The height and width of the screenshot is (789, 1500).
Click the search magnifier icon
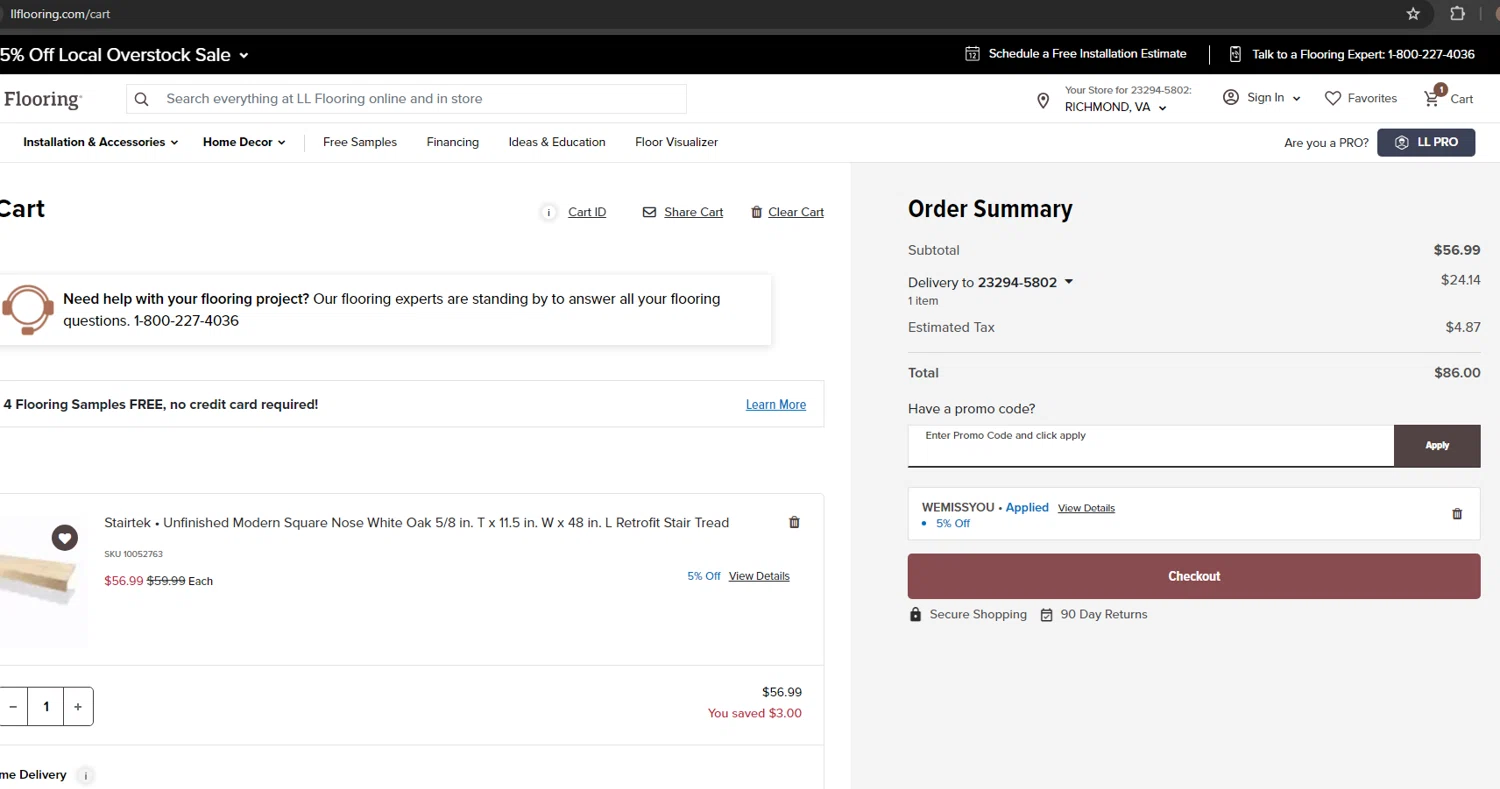(142, 99)
